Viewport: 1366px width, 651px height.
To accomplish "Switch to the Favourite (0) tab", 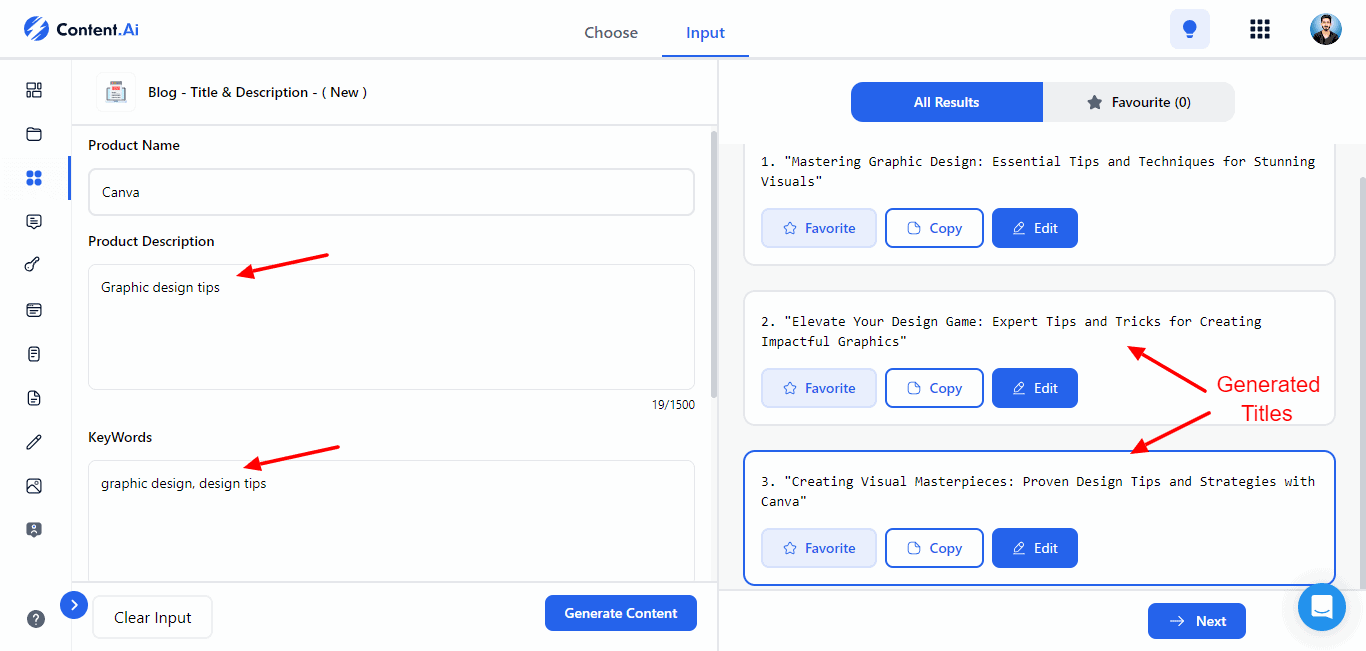I will click(x=1139, y=102).
